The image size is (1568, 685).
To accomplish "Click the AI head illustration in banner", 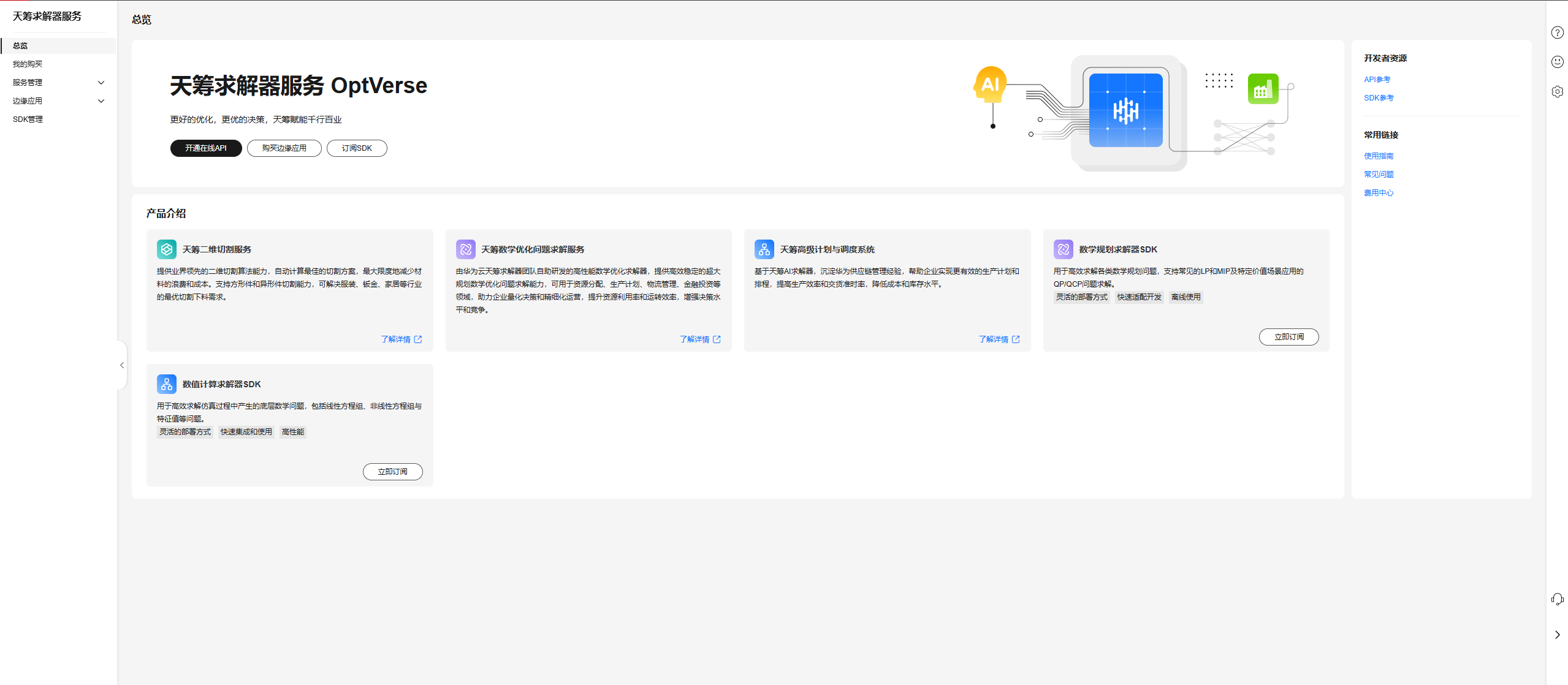I will click(x=990, y=85).
